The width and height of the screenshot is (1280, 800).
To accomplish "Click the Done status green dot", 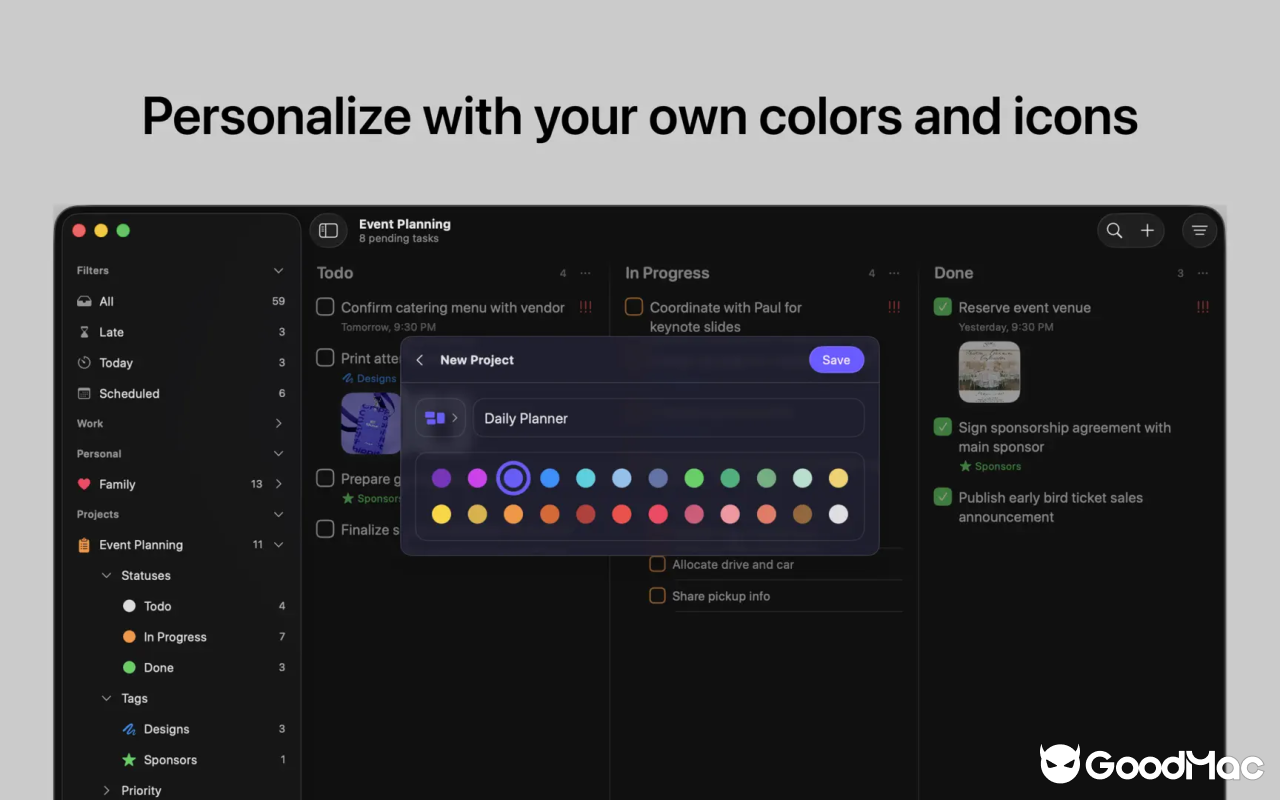I will (129, 667).
